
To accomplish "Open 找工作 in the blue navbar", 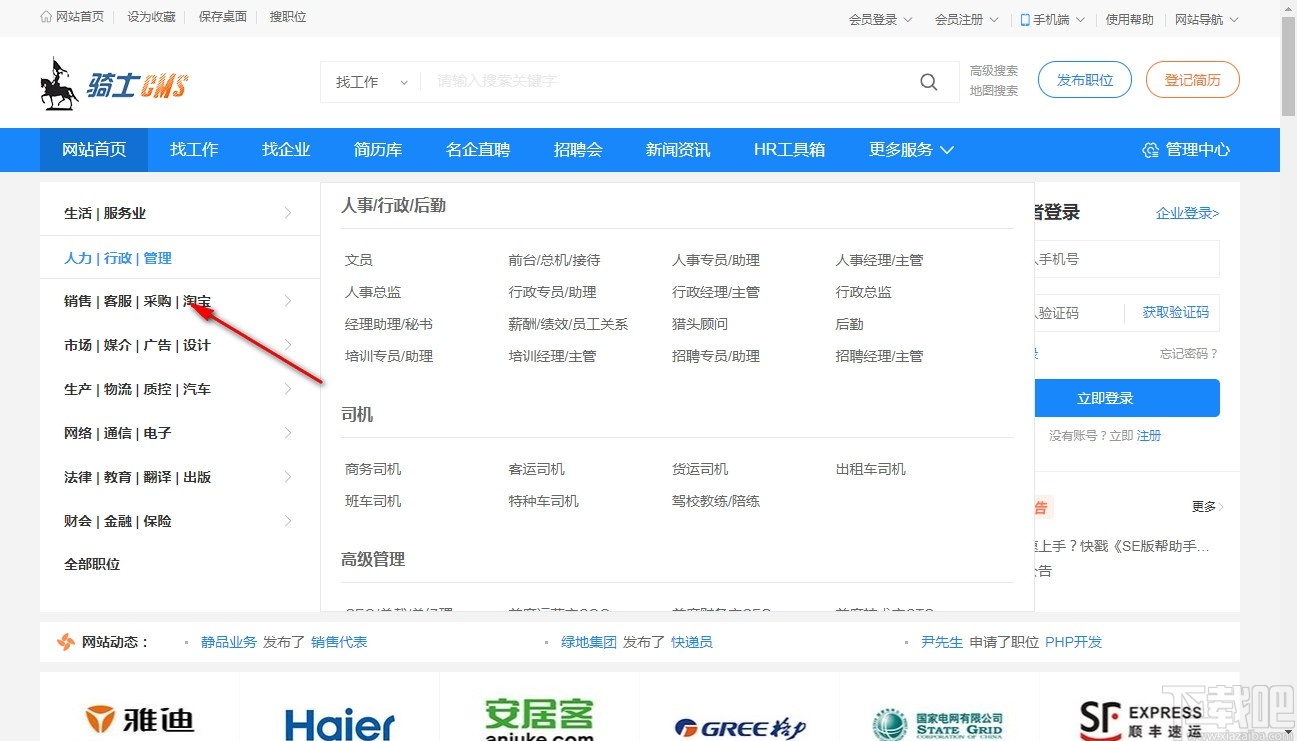I will (194, 150).
